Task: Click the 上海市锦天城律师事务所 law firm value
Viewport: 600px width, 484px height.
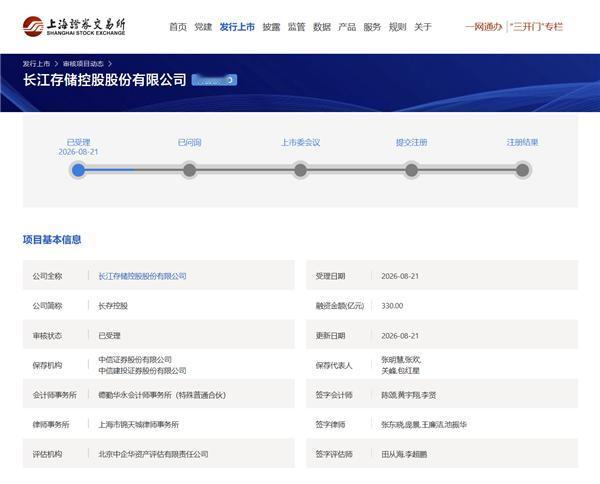Action: (139, 425)
